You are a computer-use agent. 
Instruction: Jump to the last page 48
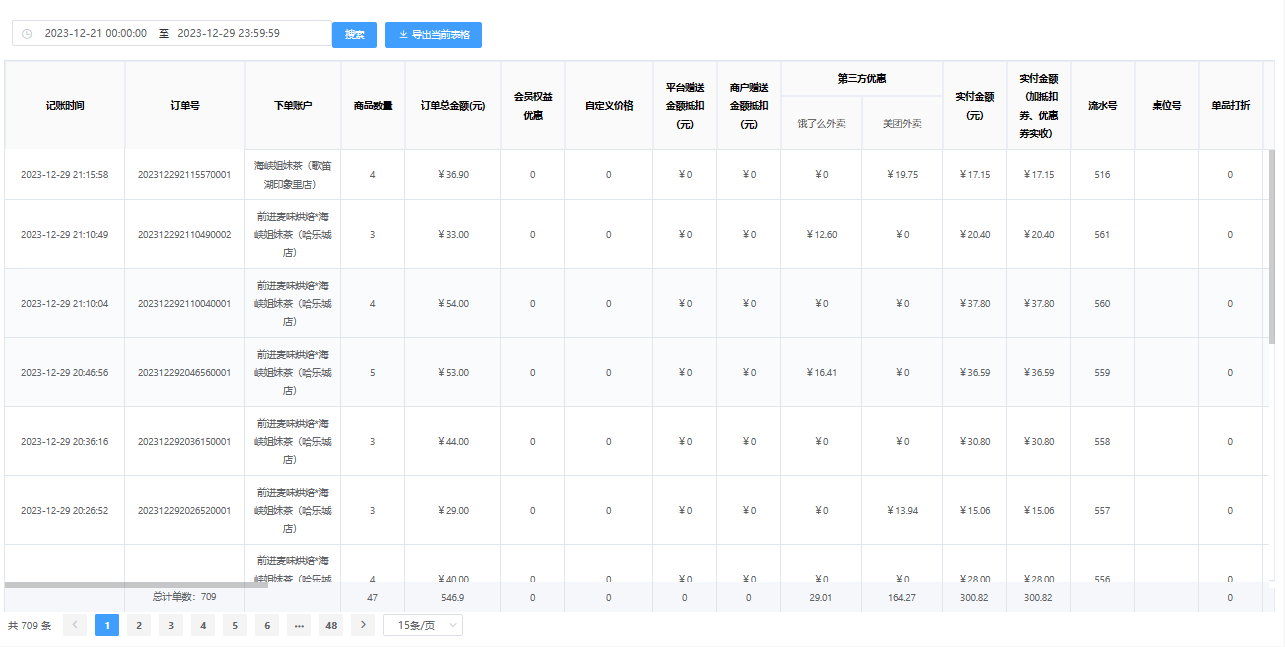pos(330,624)
